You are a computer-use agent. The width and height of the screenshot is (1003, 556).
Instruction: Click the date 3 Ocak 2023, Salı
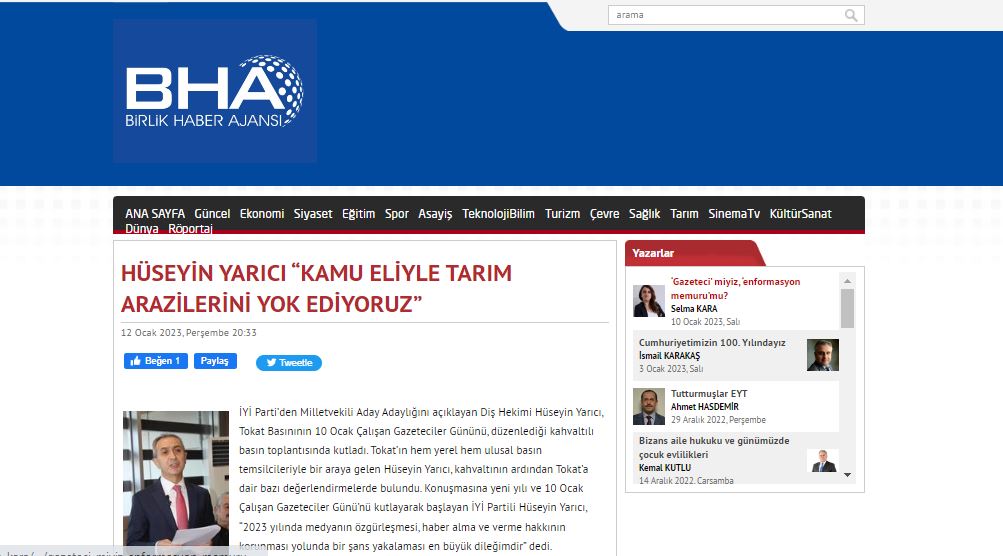point(670,369)
